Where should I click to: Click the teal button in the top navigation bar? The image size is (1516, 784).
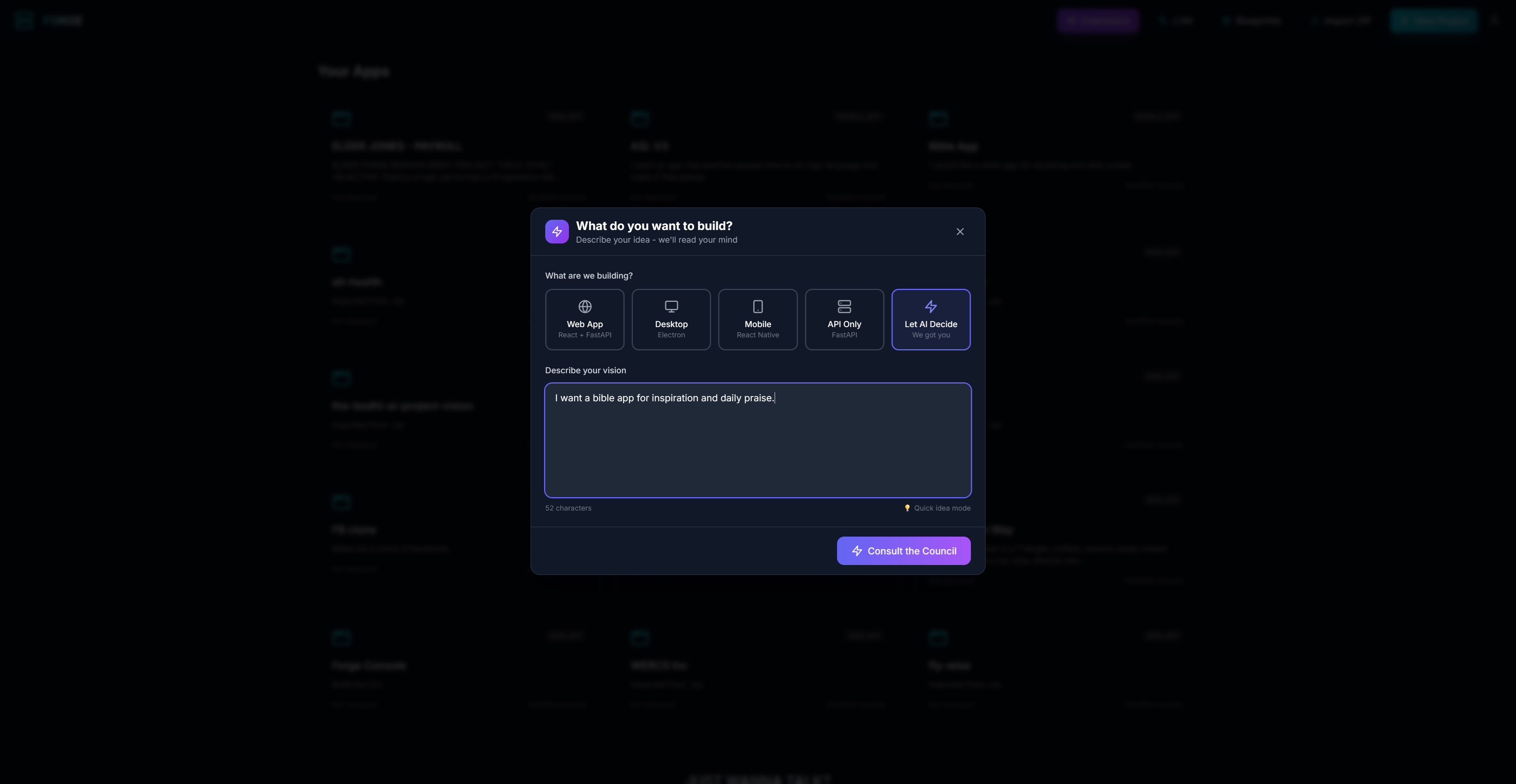click(1433, 21)
